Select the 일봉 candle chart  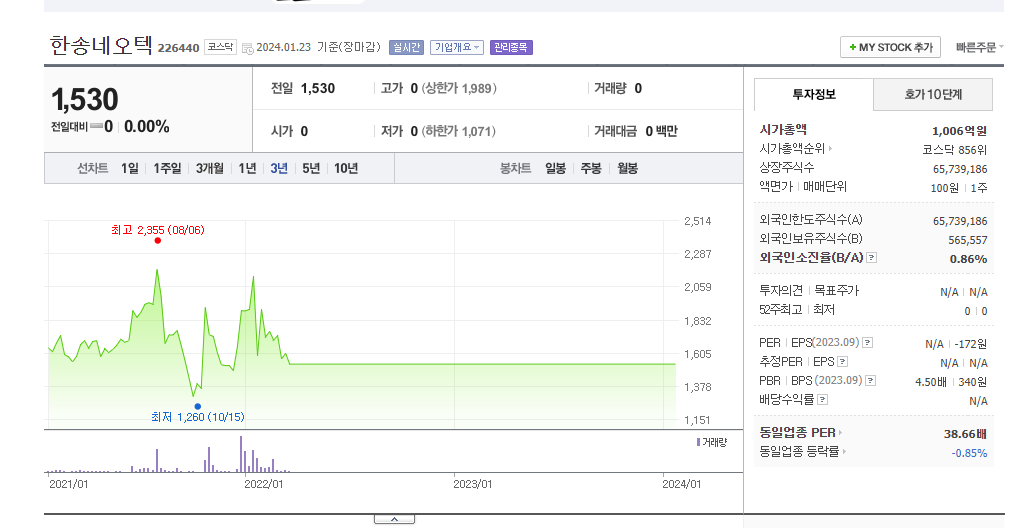point(555,169)
